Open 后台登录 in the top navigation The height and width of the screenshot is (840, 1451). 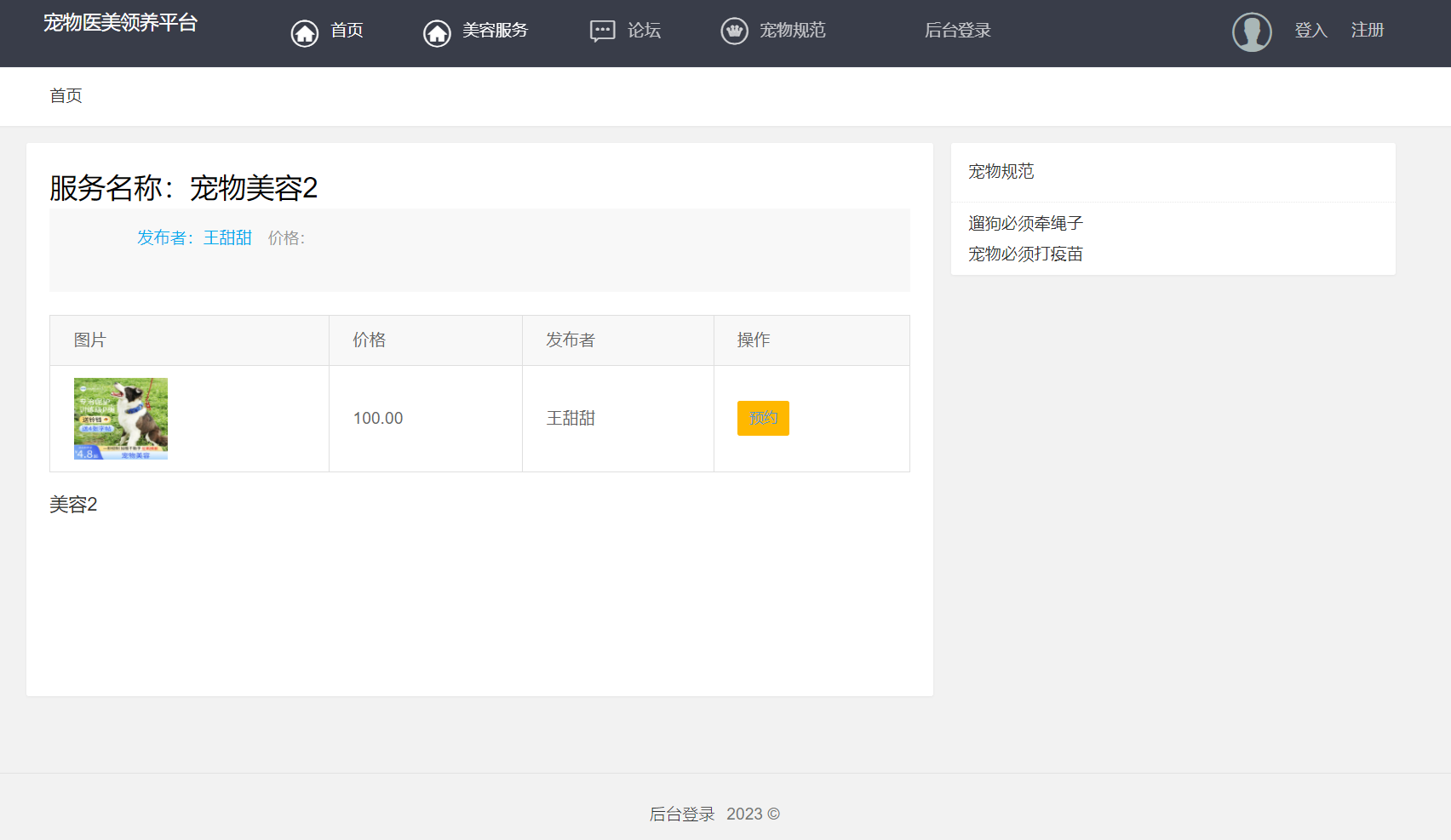point(957,31)
